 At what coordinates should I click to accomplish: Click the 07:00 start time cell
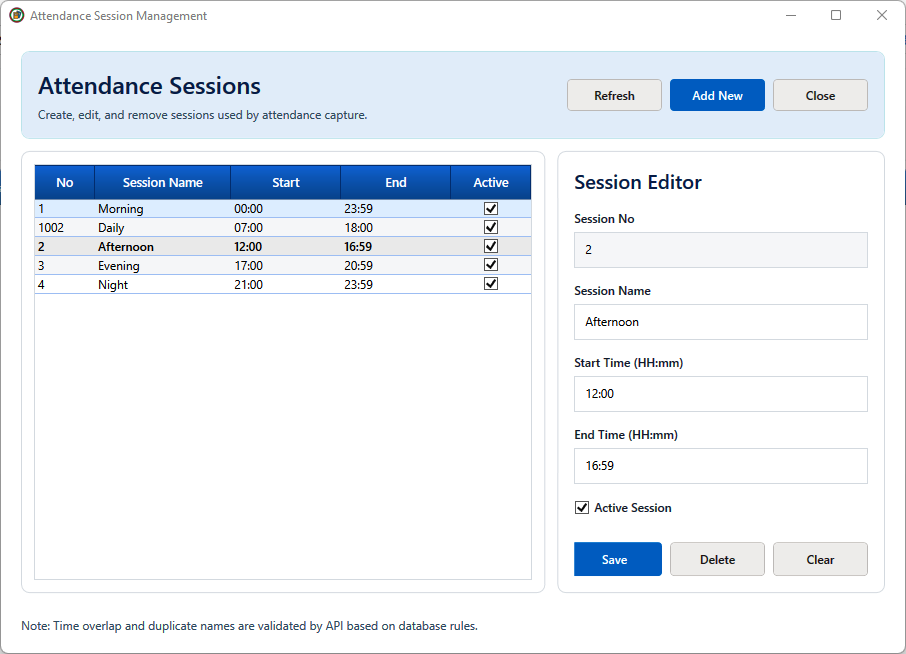(x=285, y=228)
